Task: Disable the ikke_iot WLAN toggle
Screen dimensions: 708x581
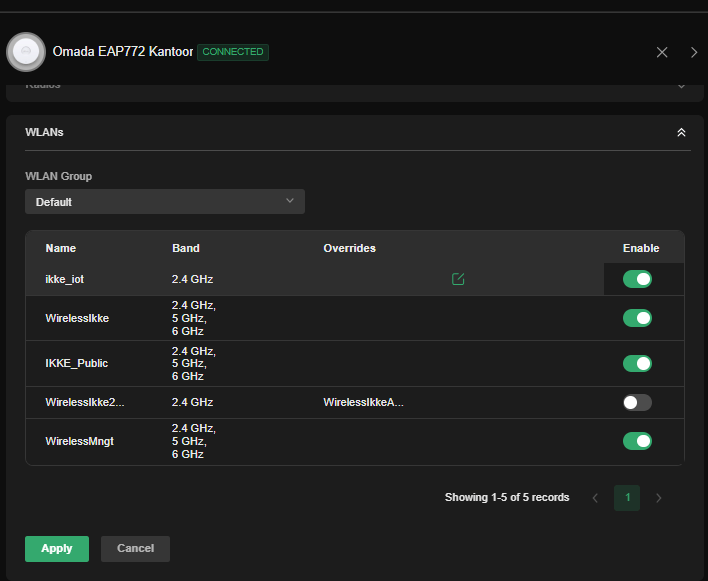Action: [x=637, y=279]
